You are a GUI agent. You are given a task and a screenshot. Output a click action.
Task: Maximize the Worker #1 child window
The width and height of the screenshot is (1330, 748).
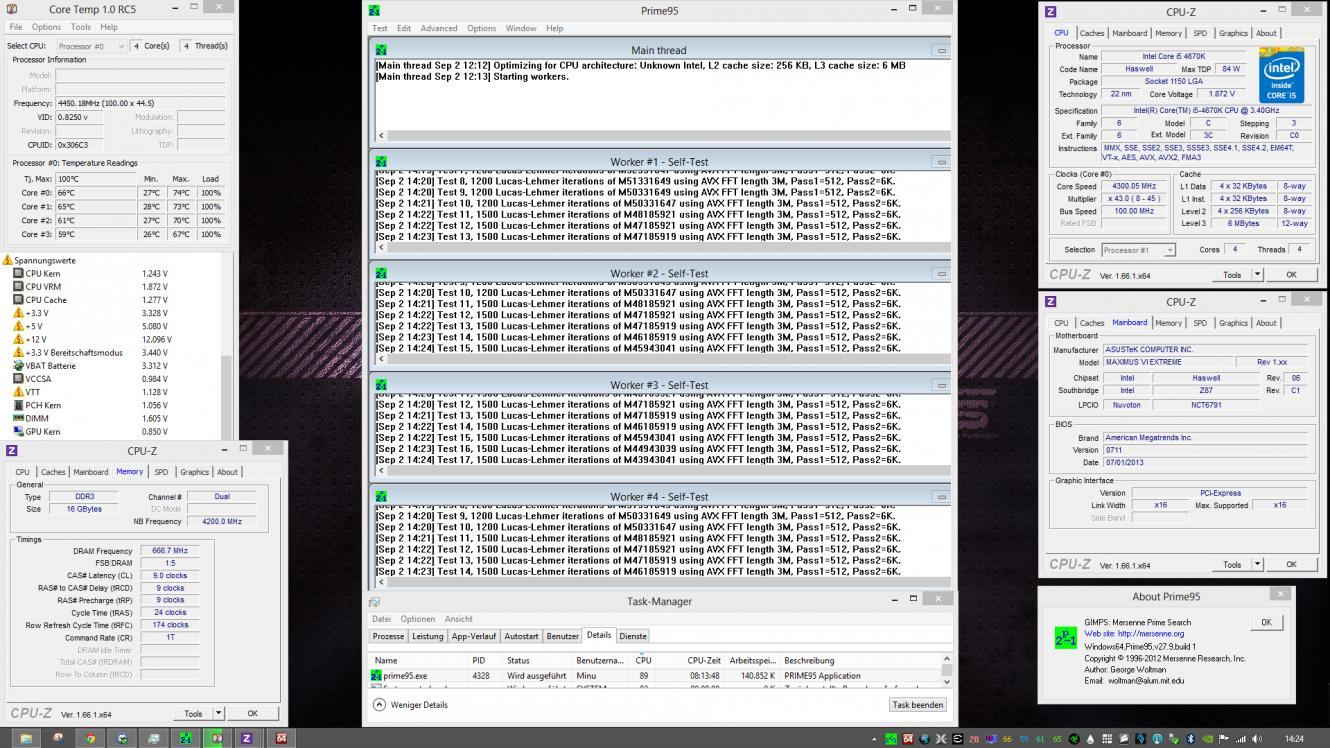pos(941,162)
